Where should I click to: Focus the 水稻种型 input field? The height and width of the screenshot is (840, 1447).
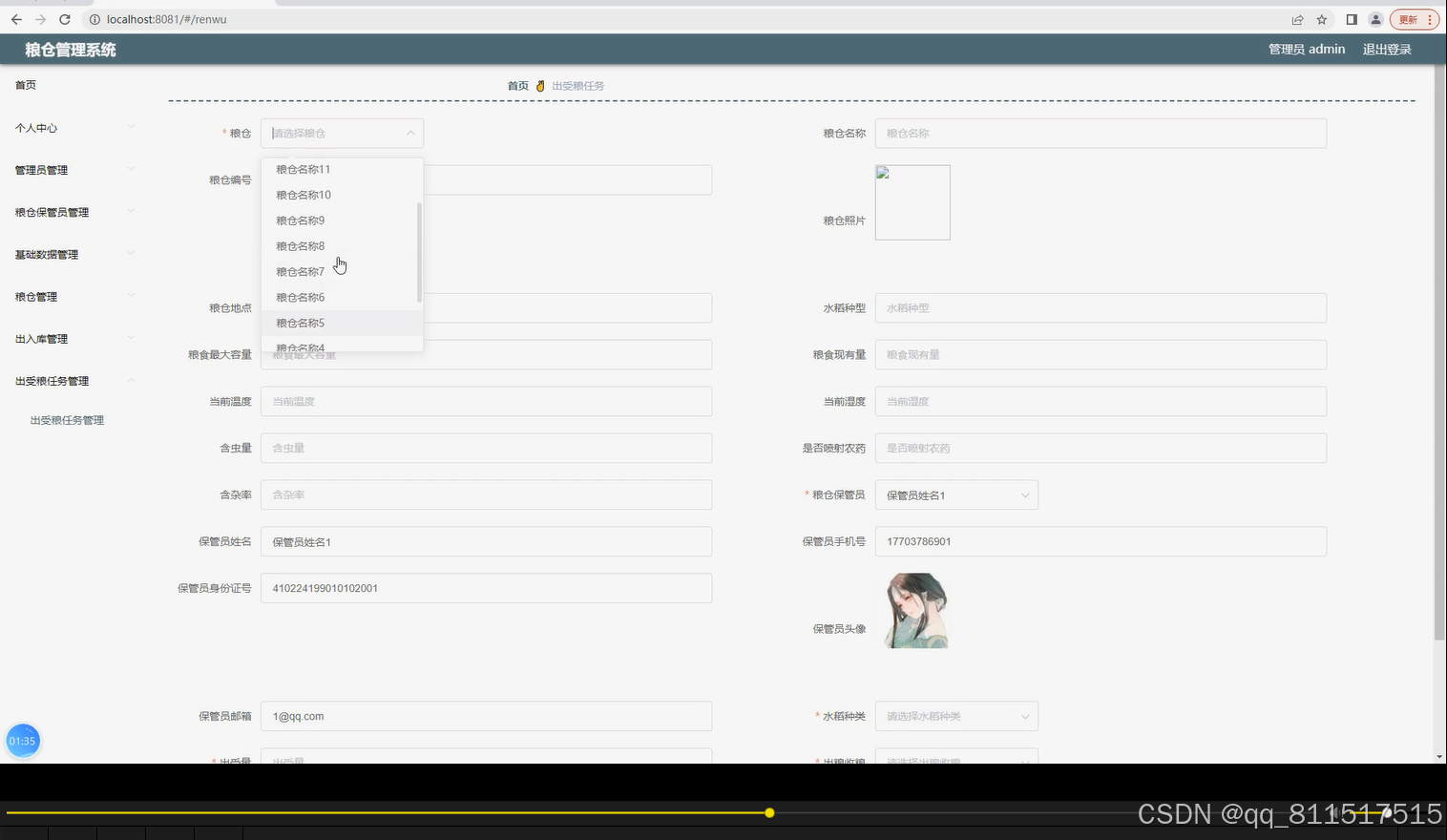pyautogui.click(x=1101, y=308)
